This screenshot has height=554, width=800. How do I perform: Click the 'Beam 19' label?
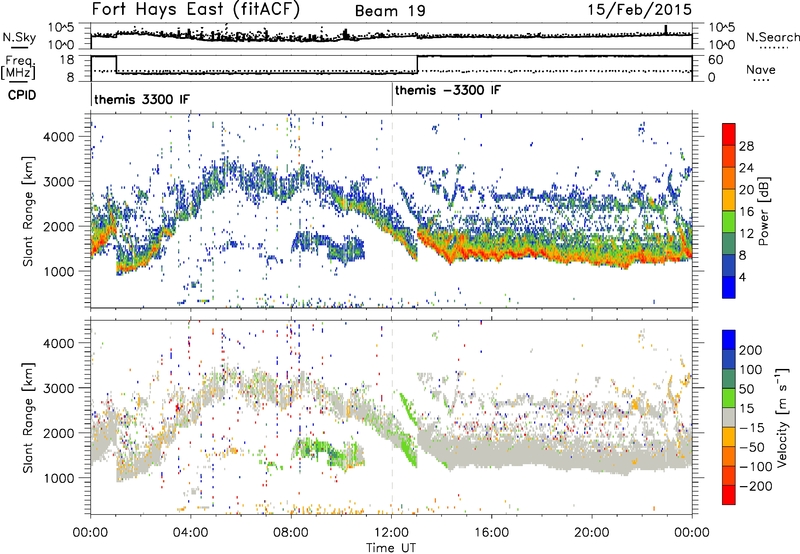click(390, 11)
